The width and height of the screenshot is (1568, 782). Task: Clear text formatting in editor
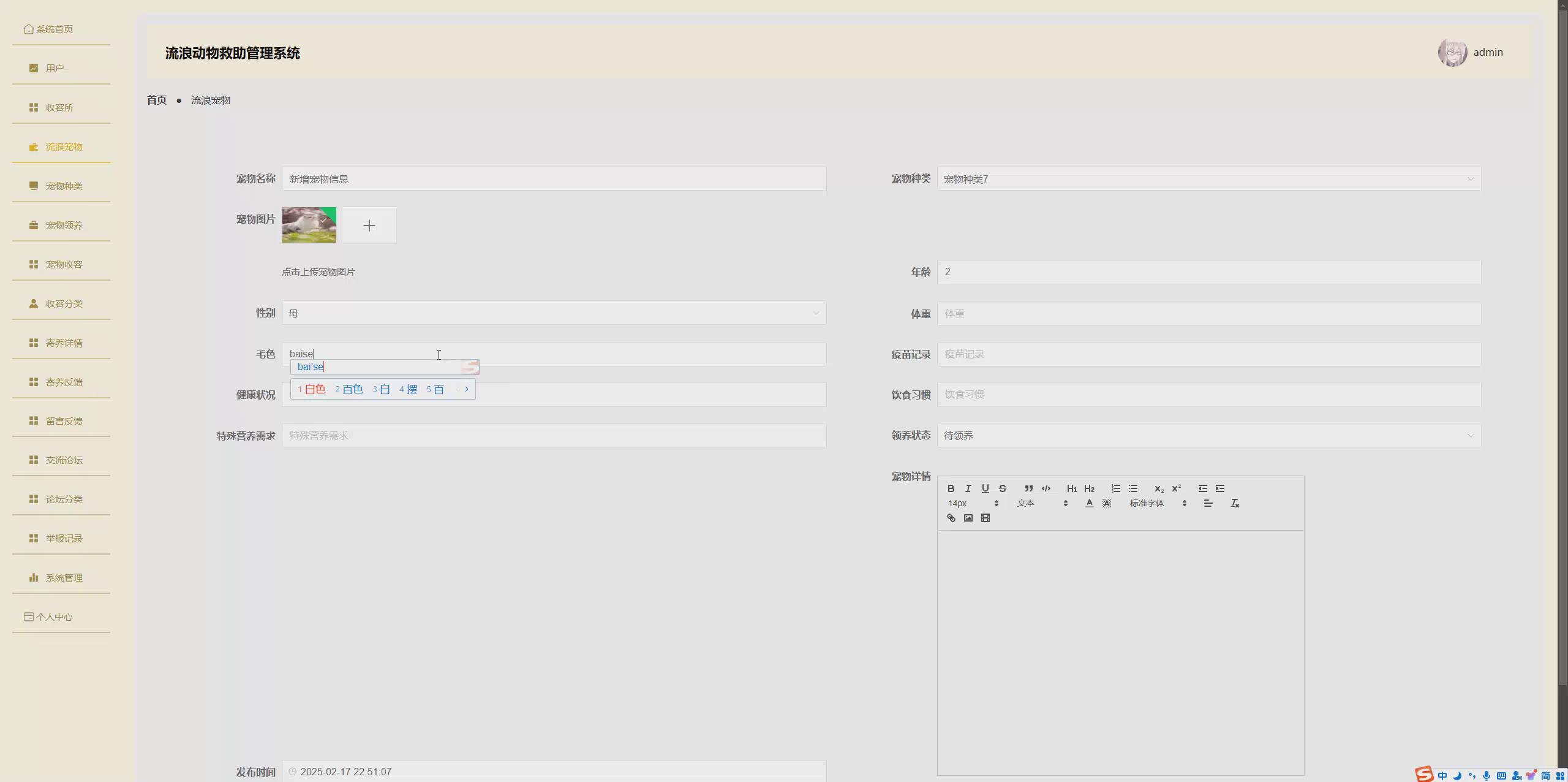click(1235, 503)
